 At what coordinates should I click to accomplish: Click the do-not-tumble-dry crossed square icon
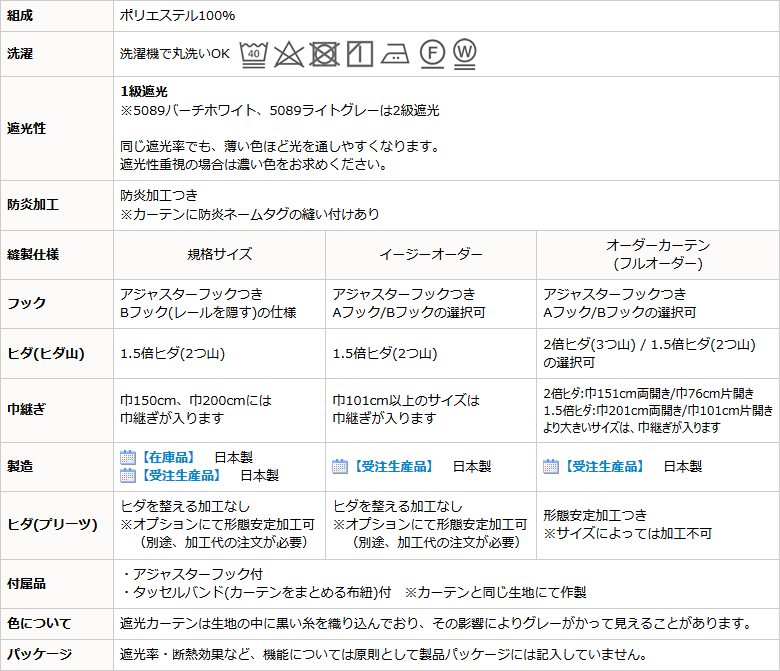point(324,54)
